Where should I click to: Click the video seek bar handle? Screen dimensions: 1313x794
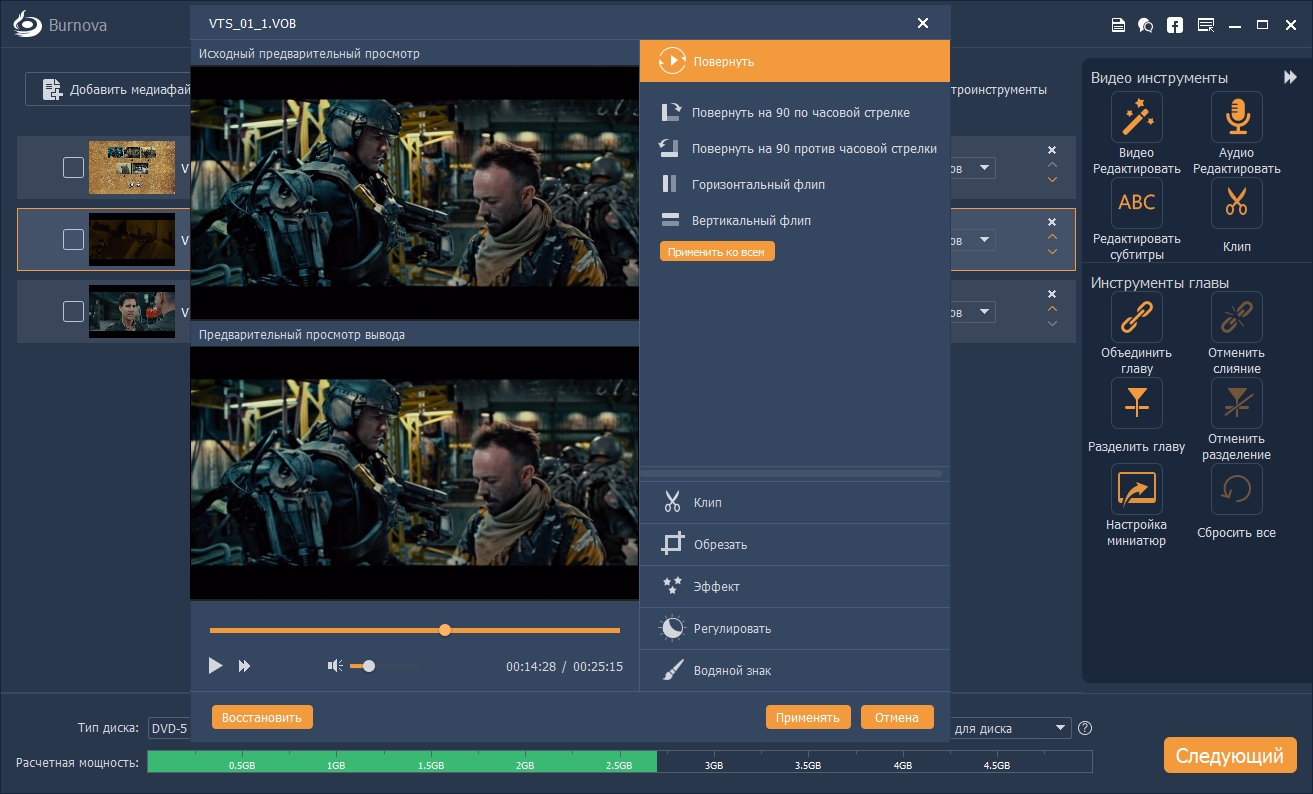(445, 630)
